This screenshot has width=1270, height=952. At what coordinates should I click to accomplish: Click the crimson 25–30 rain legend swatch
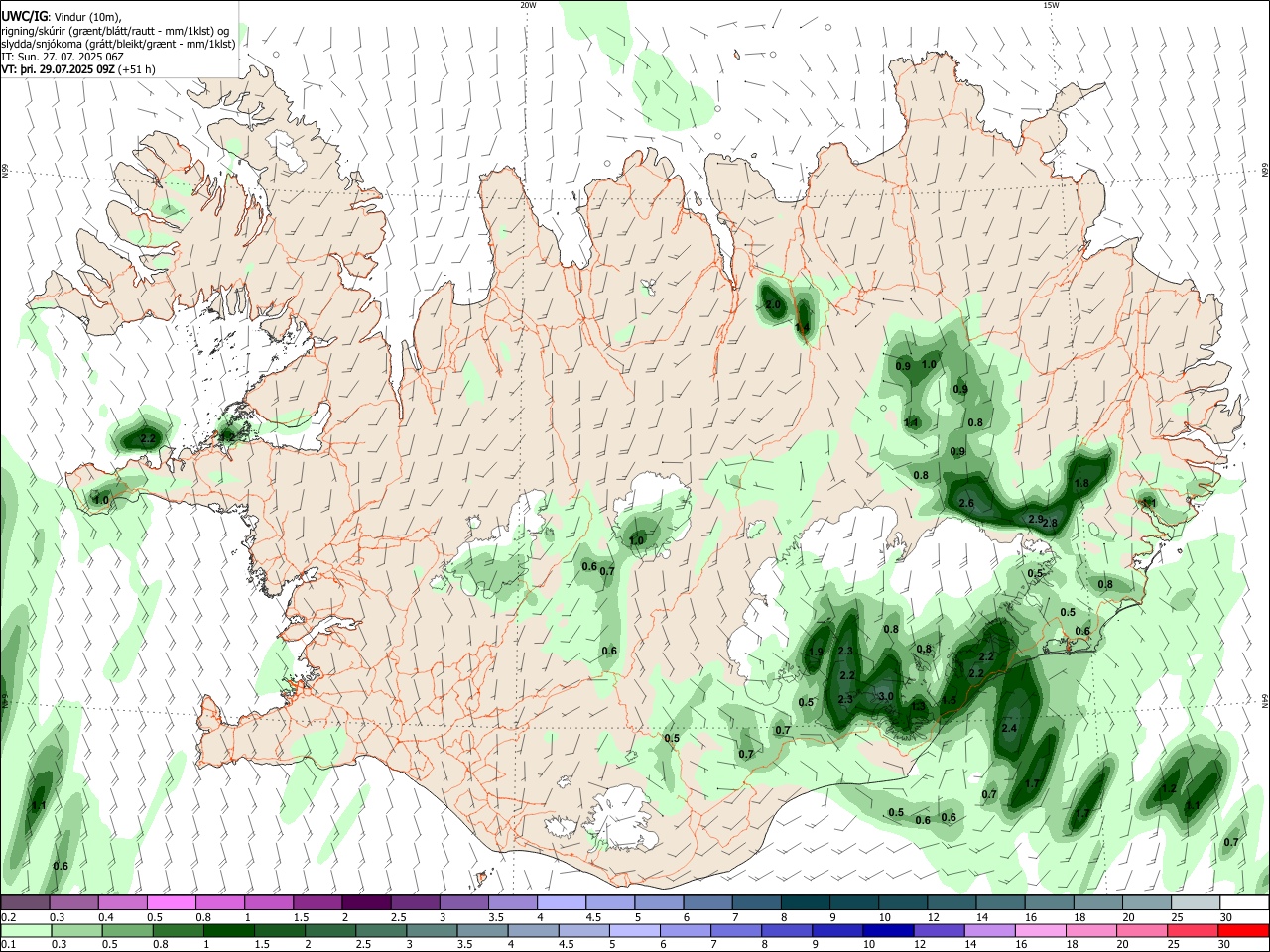(x=1192, y=931)
